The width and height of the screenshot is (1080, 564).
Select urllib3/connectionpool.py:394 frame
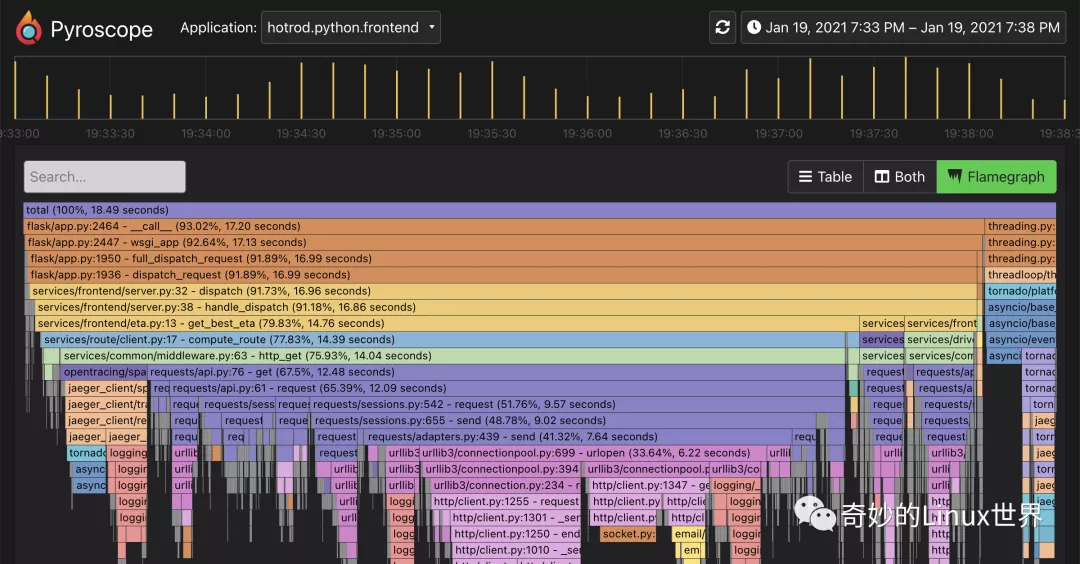(x=502, y=469)
